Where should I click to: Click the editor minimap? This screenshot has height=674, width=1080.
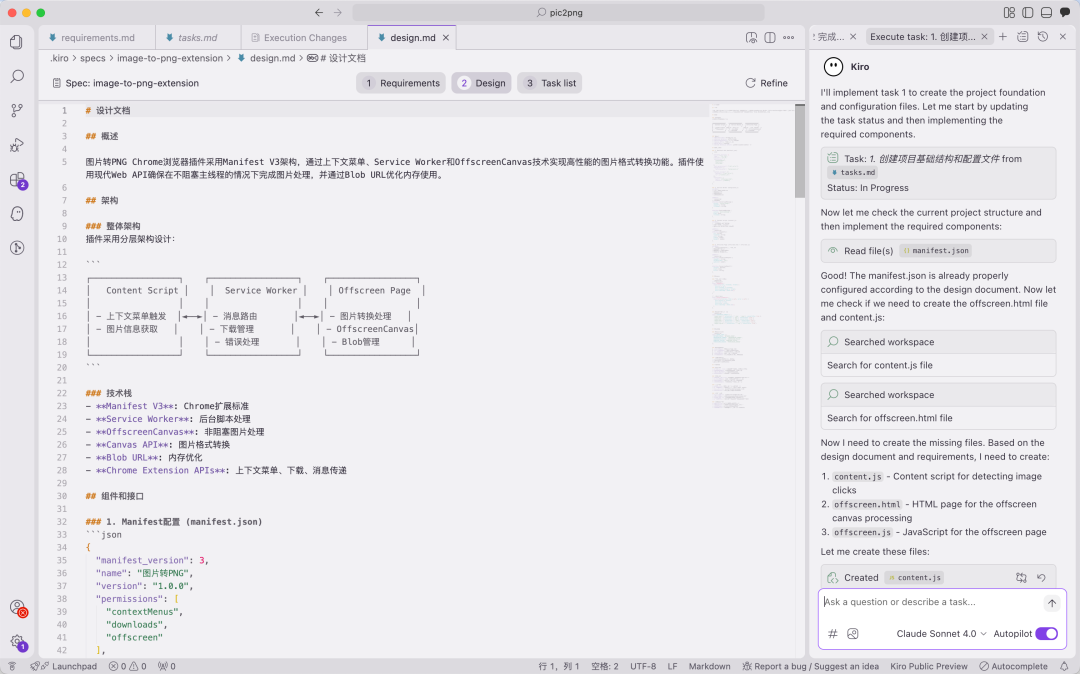tap(751, 255)
